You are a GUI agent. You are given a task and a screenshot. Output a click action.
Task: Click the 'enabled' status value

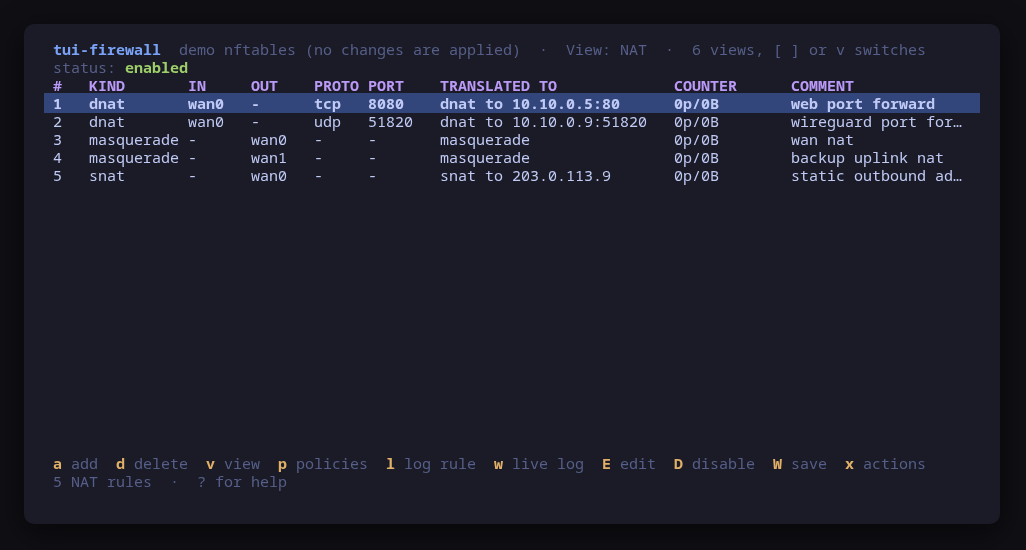click(x=156, y=68)
